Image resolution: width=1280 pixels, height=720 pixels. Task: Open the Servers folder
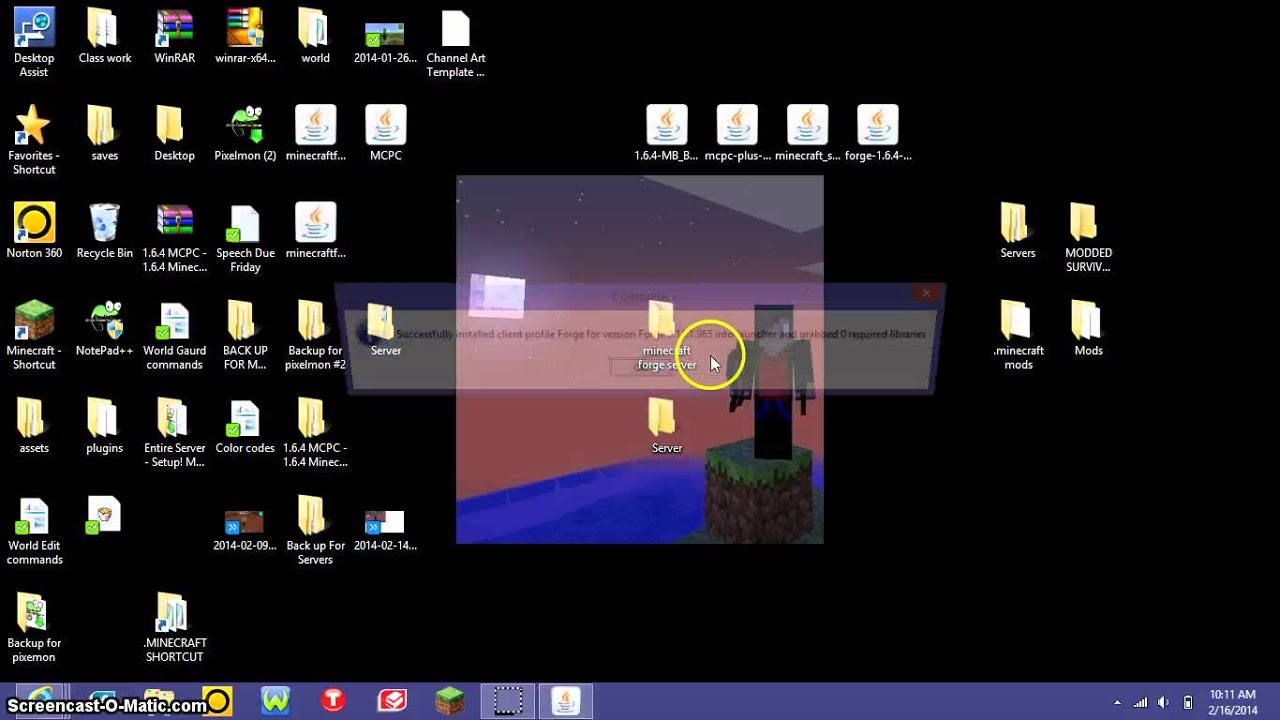coord(1018,231)
